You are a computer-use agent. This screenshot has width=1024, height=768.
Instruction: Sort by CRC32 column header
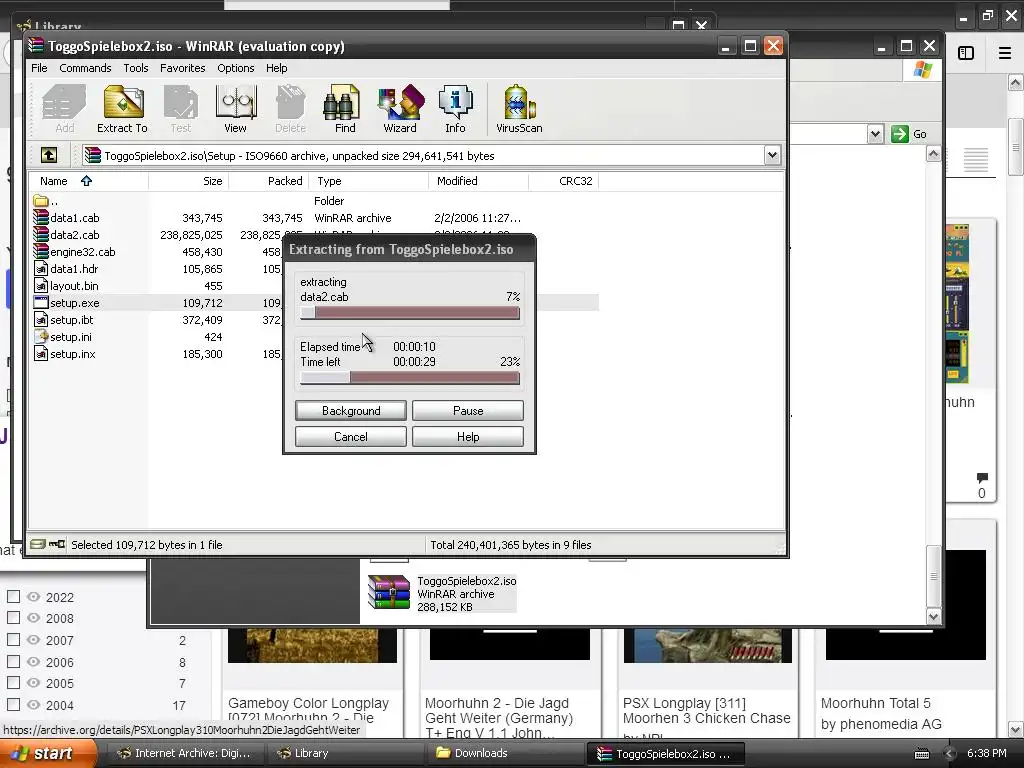564,181
